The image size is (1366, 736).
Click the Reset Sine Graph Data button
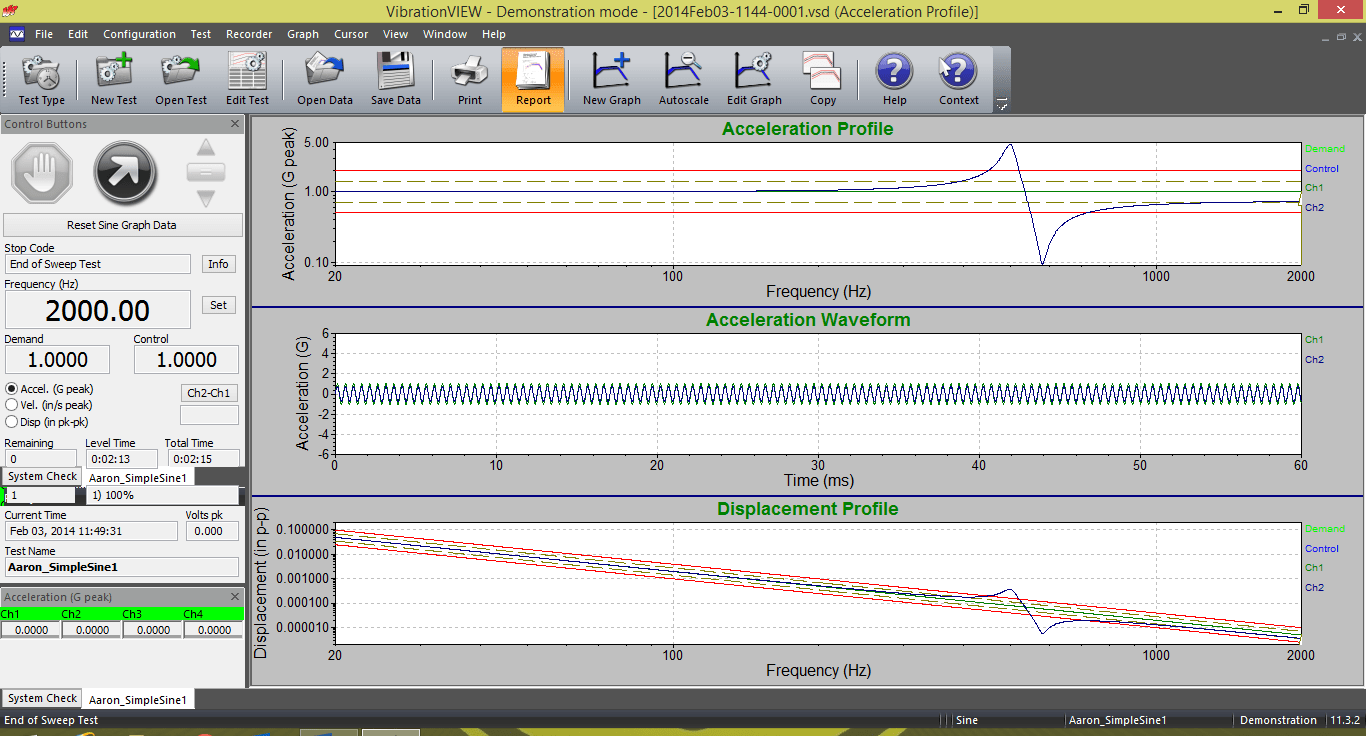(x=122, y=224)
